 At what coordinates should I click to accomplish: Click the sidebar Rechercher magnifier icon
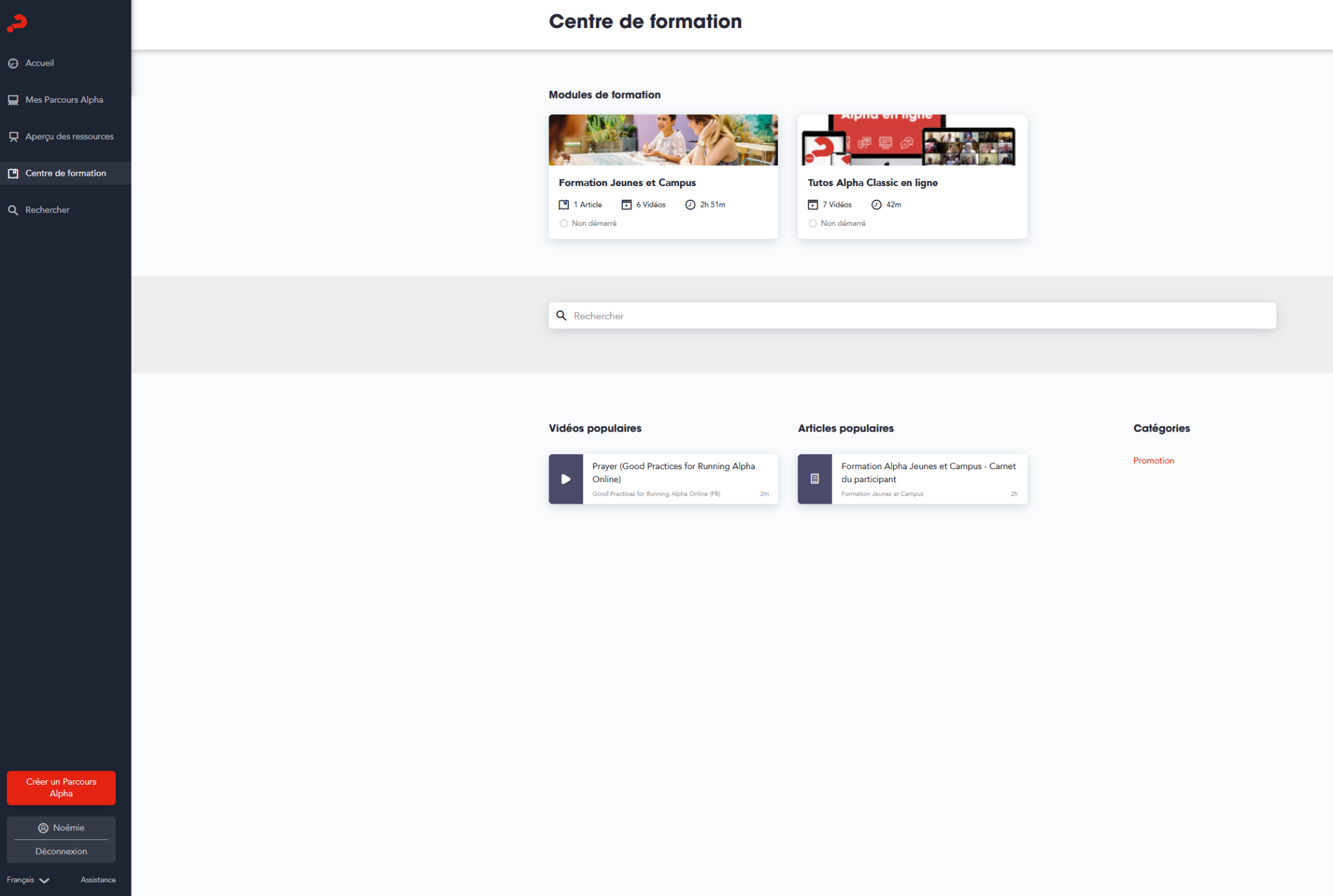point(13,210)
